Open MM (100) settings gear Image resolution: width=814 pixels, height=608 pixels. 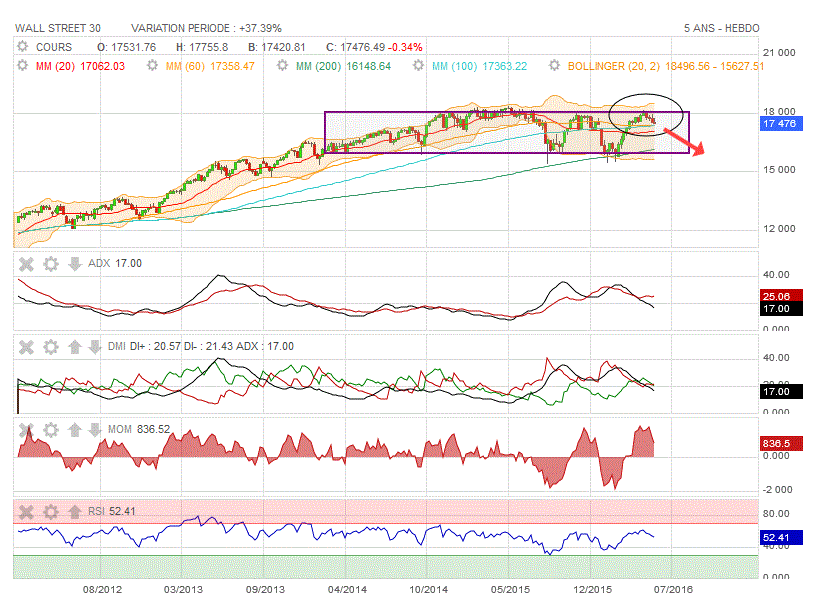click(418, 66)
